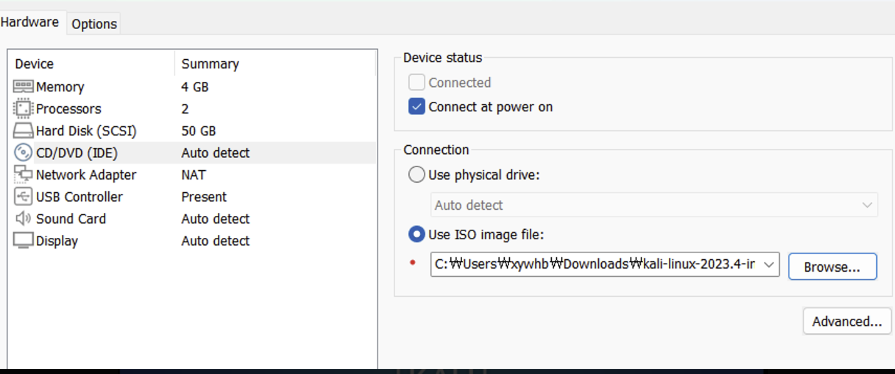Image resolution: width=895 pixels, height=374 pixels.
Task: Select the Display row label
Action: [57, 241]
